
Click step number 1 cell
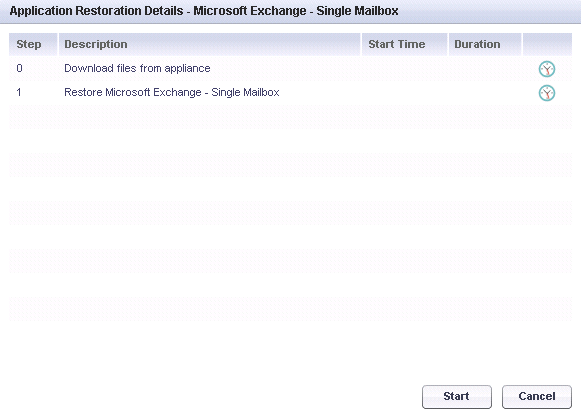[x=33, y=93]
